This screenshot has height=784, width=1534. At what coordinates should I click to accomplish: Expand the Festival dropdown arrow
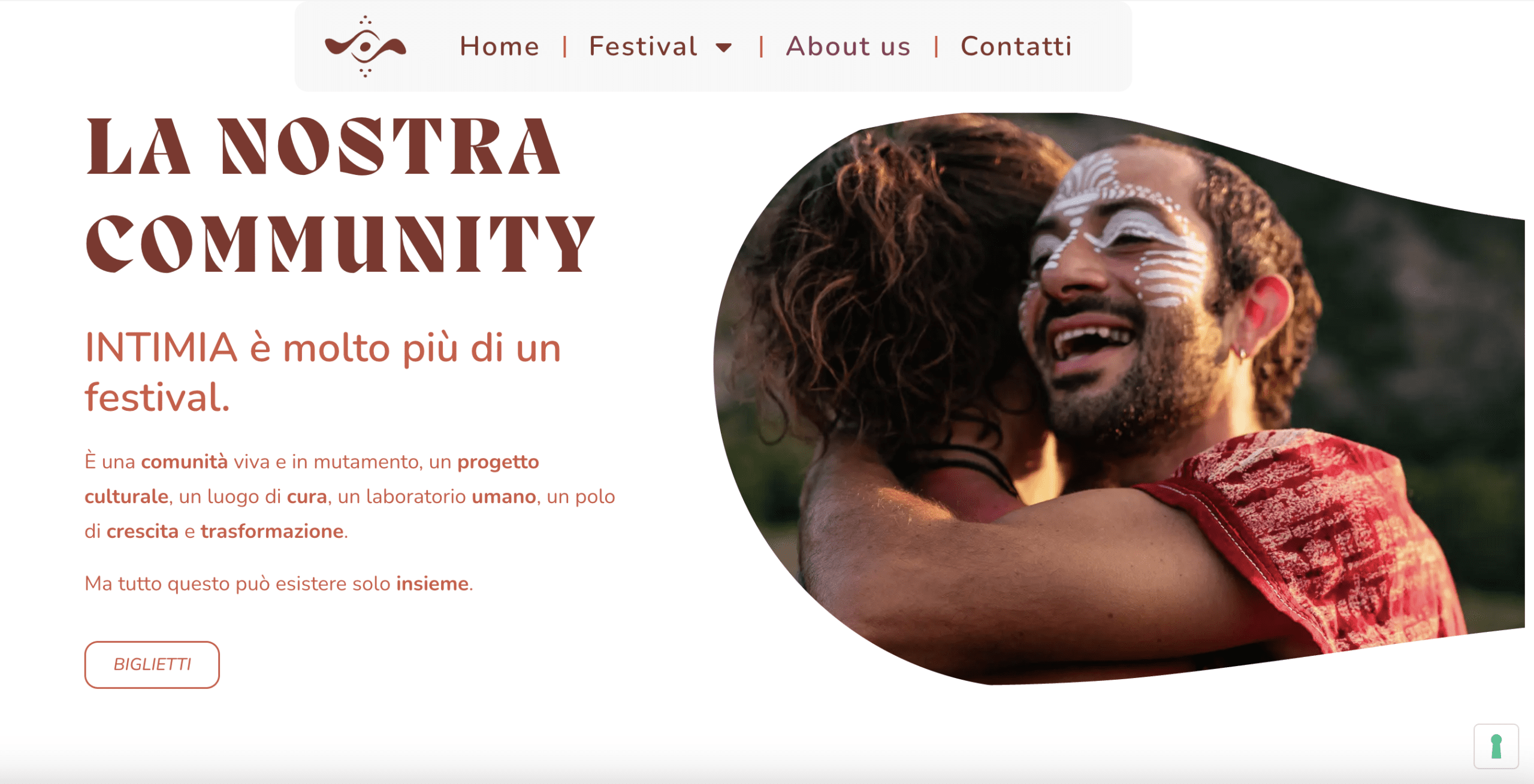[x=724, y=47]
